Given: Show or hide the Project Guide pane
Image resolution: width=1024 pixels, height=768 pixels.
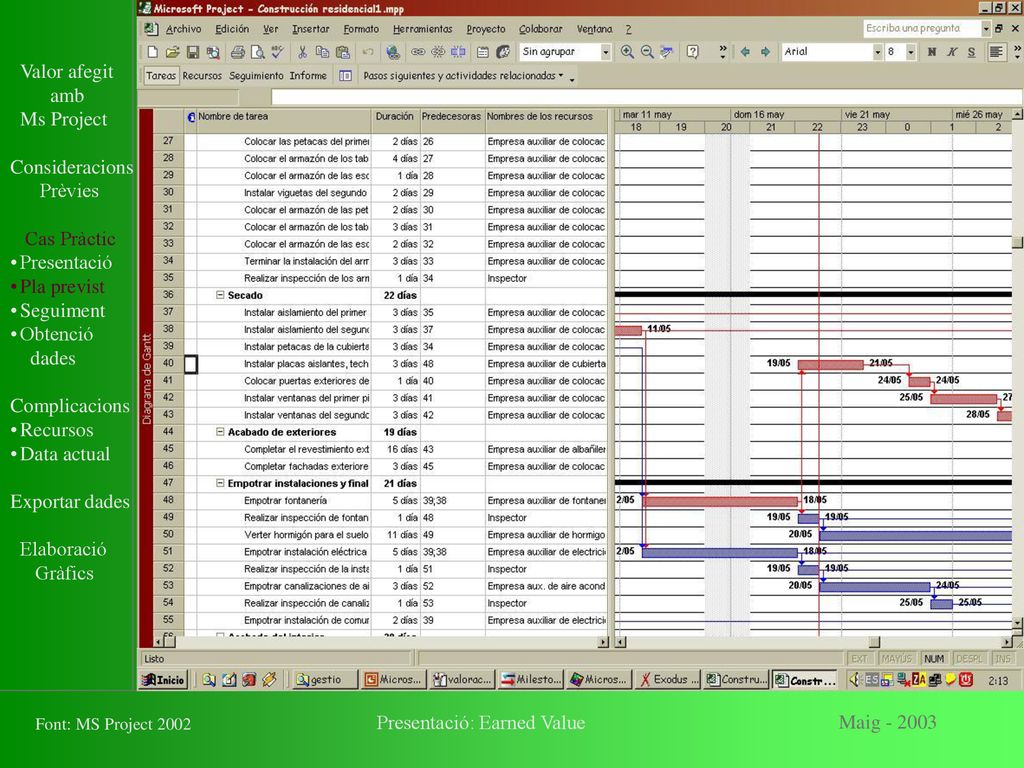Looking at the screenshot, I should [345, 76].
